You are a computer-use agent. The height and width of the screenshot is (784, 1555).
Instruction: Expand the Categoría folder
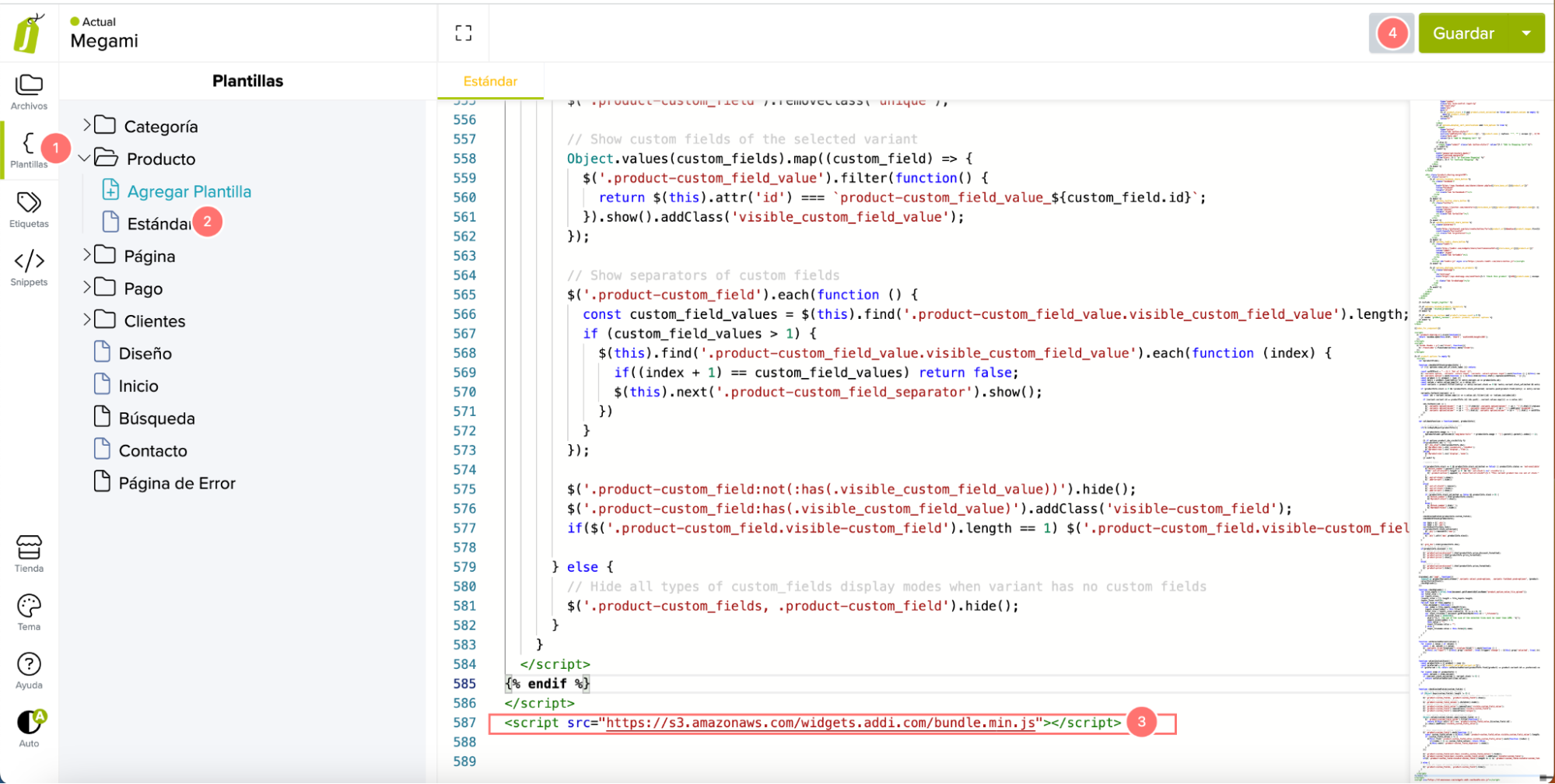tap(87, 125)
